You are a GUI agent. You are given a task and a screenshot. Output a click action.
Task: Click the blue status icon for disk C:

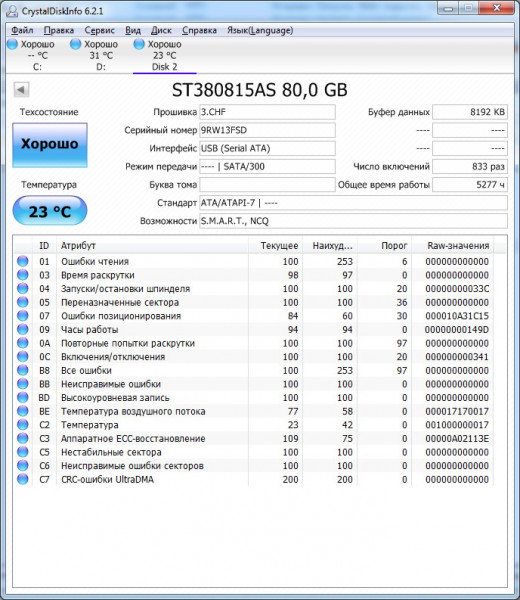[x=13, y=44]
